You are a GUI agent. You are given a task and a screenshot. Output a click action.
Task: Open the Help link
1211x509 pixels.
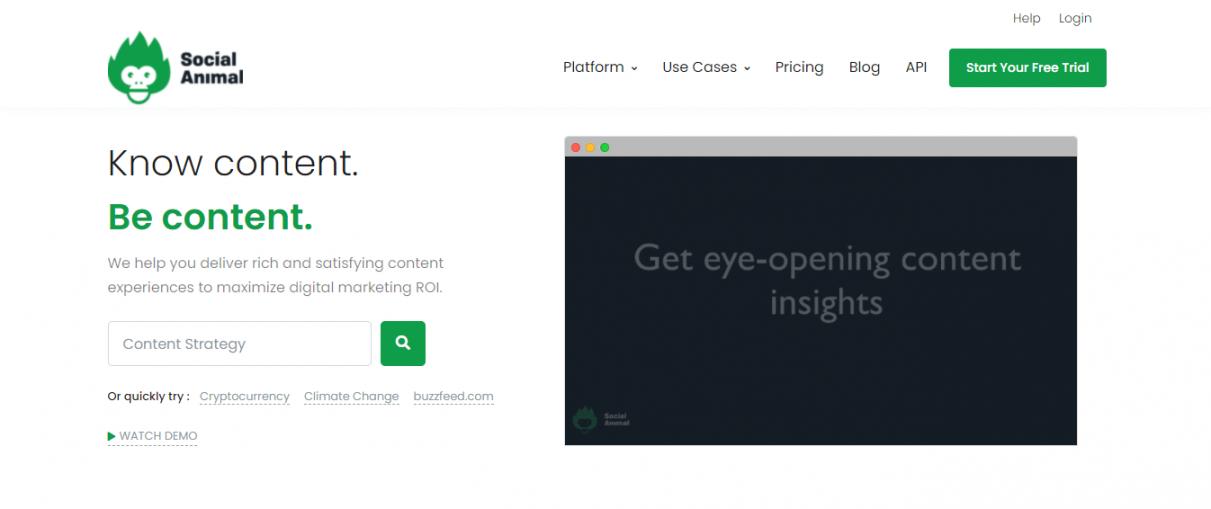click(x=1026, y=19)
